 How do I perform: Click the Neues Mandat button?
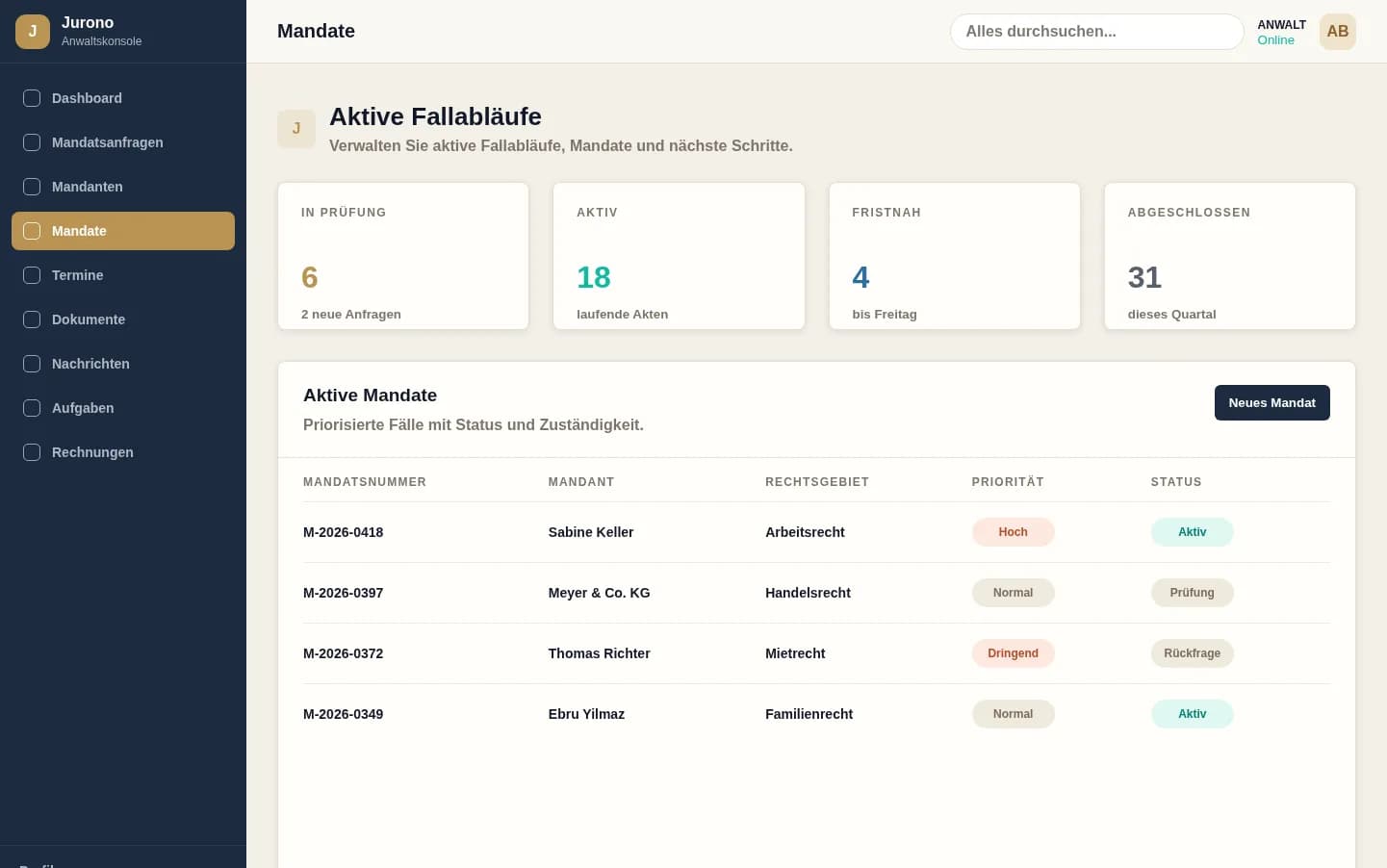[x=1271, y=403]
